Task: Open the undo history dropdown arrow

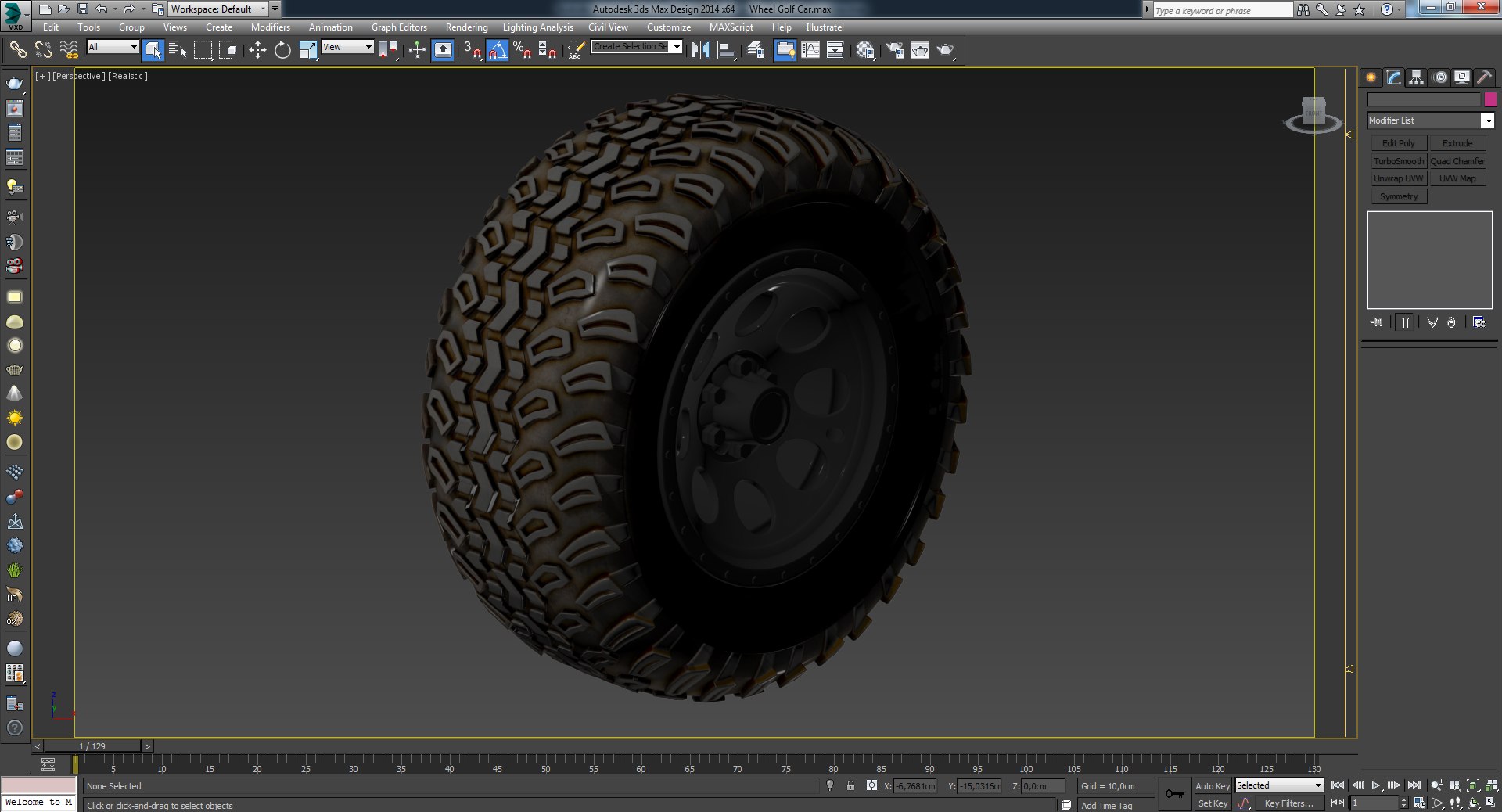Action: click(115, 9)
